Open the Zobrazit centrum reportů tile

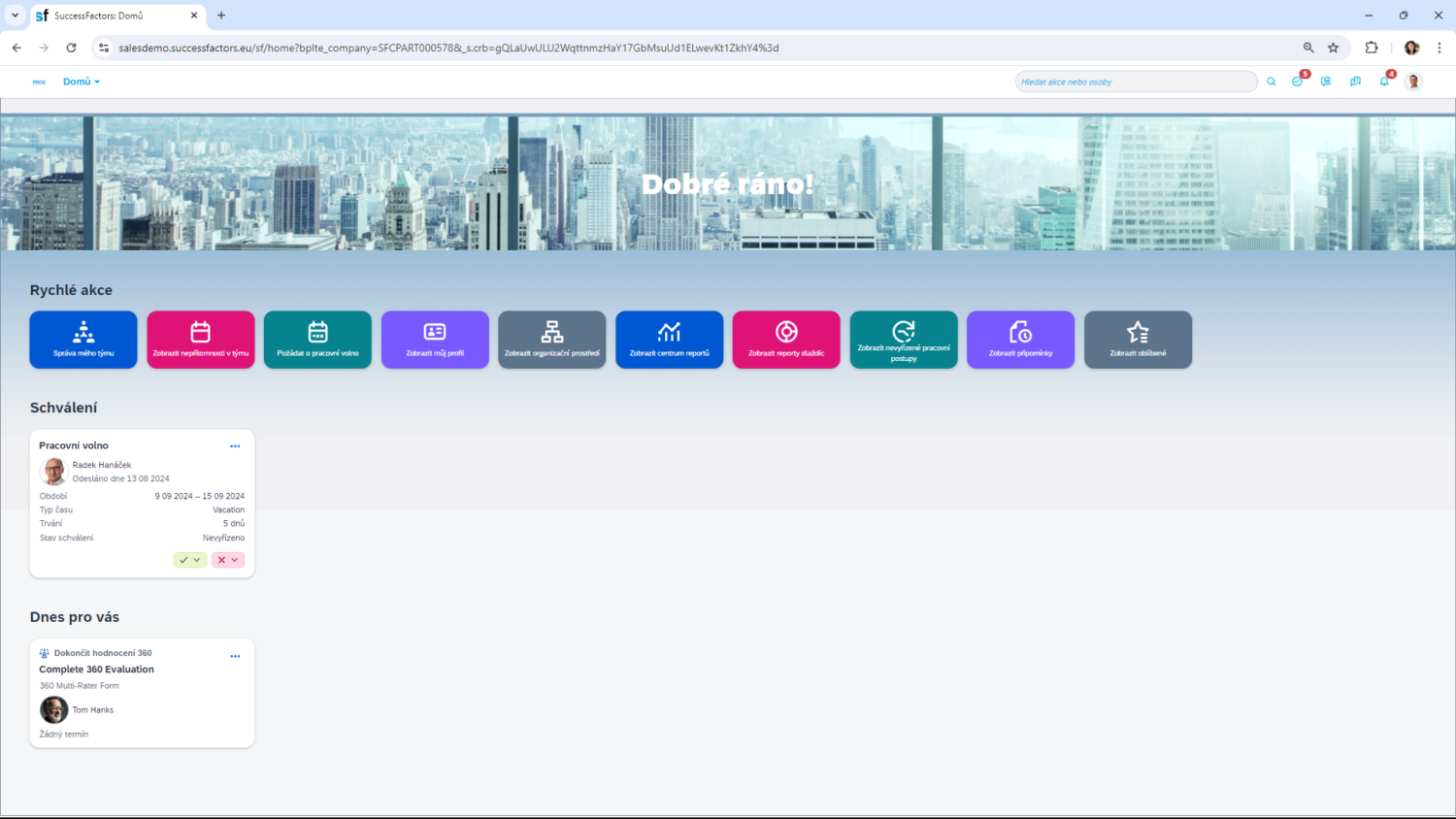[x=669, y=340]
